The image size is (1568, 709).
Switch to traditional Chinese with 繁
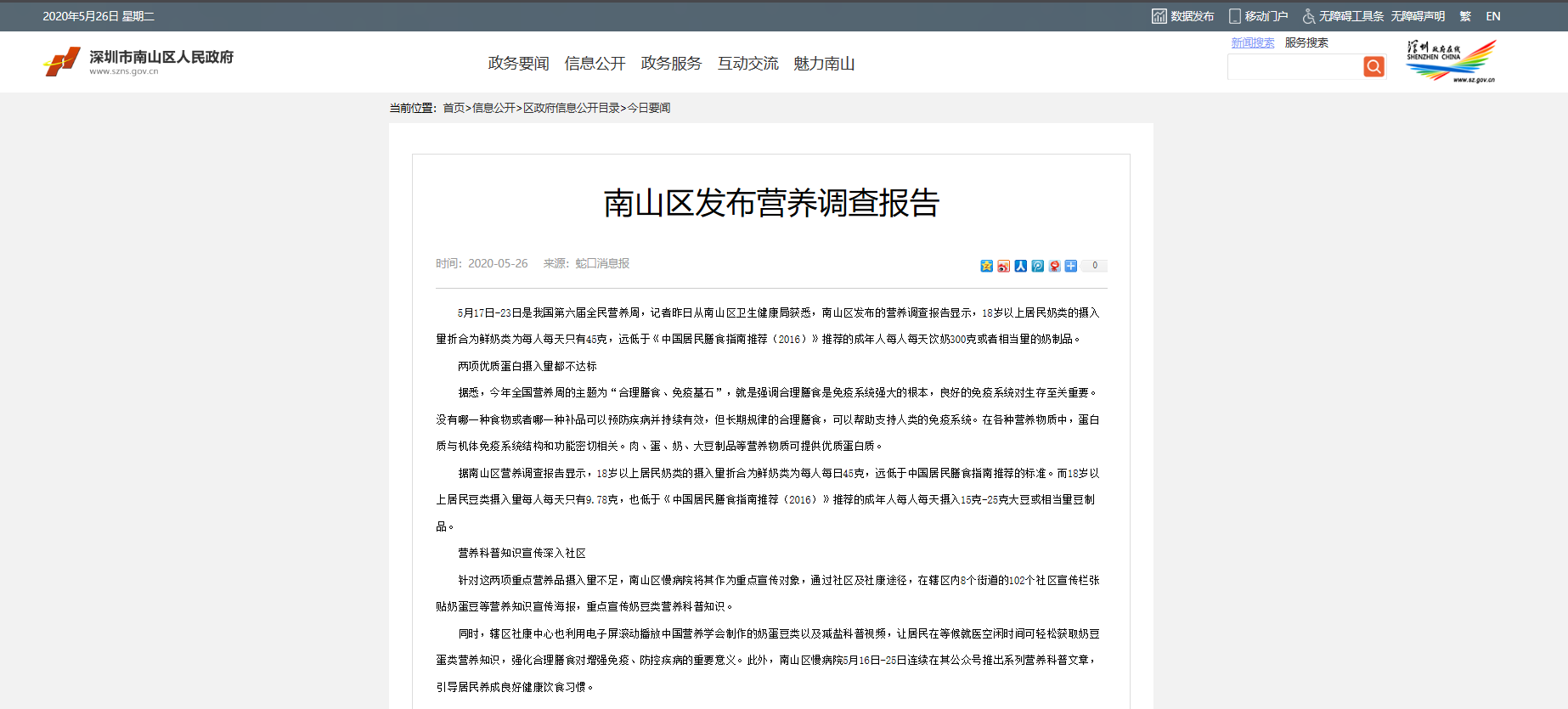point(1465,16)
